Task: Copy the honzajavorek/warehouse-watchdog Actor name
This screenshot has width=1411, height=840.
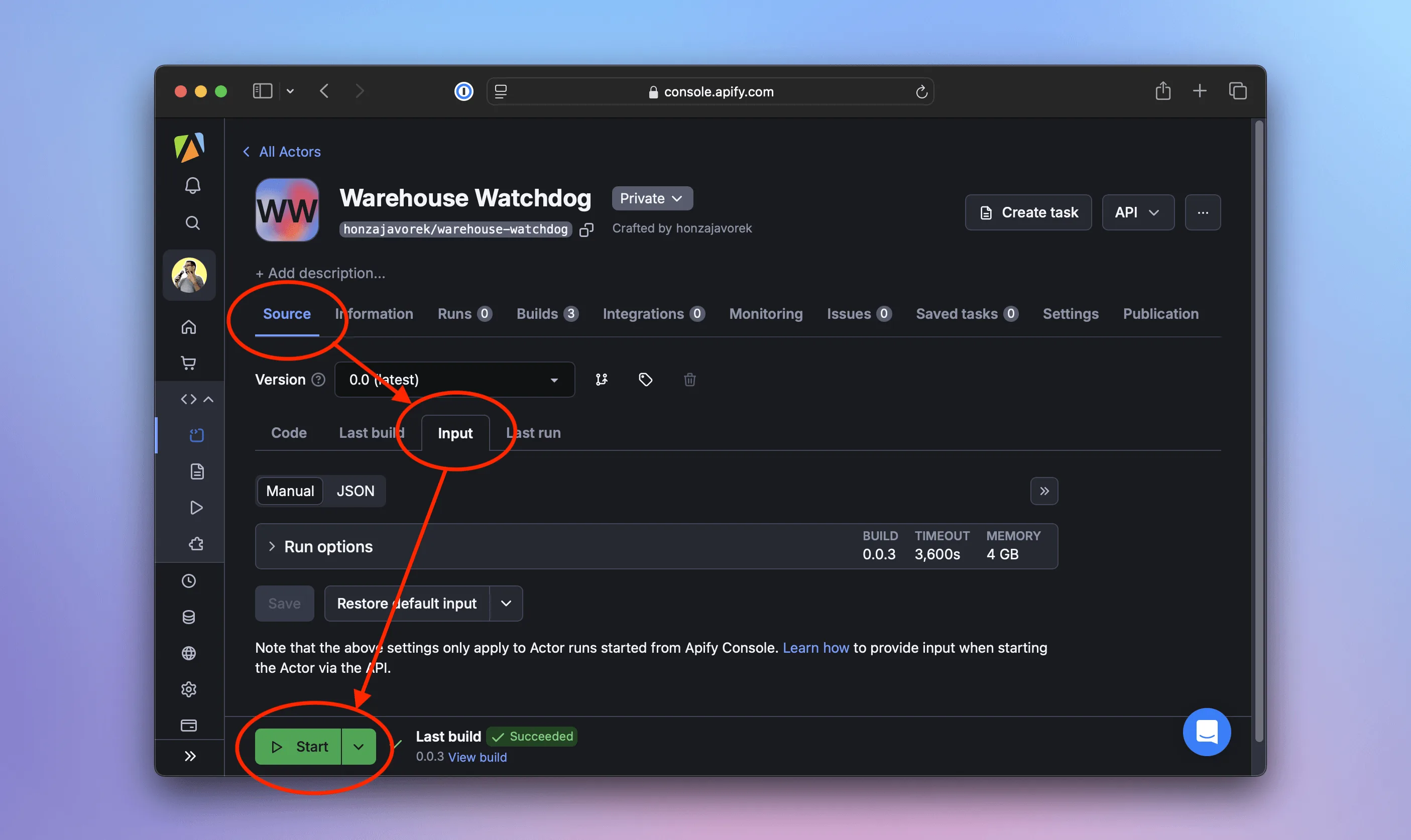Action: pyautogui.click(x=586, y=229)
